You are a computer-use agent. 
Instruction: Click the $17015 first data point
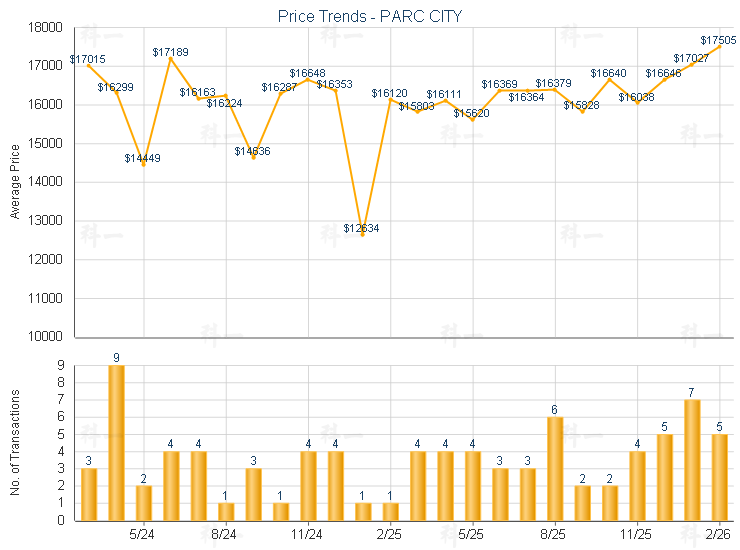click(x=89, y=65)
